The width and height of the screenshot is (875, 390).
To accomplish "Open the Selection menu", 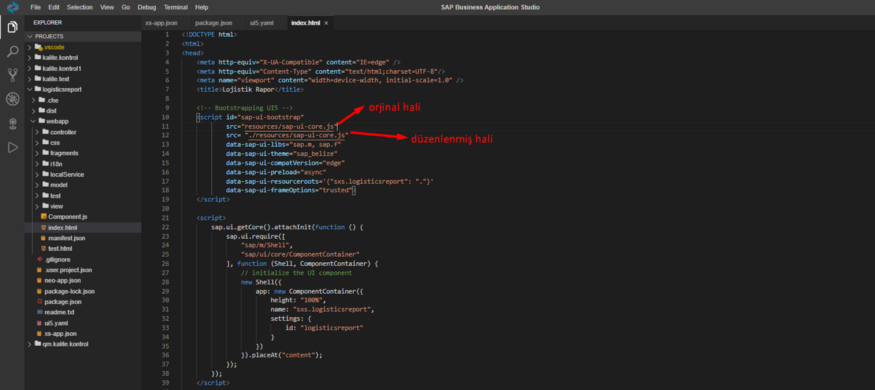I will (x=80, y=7).
